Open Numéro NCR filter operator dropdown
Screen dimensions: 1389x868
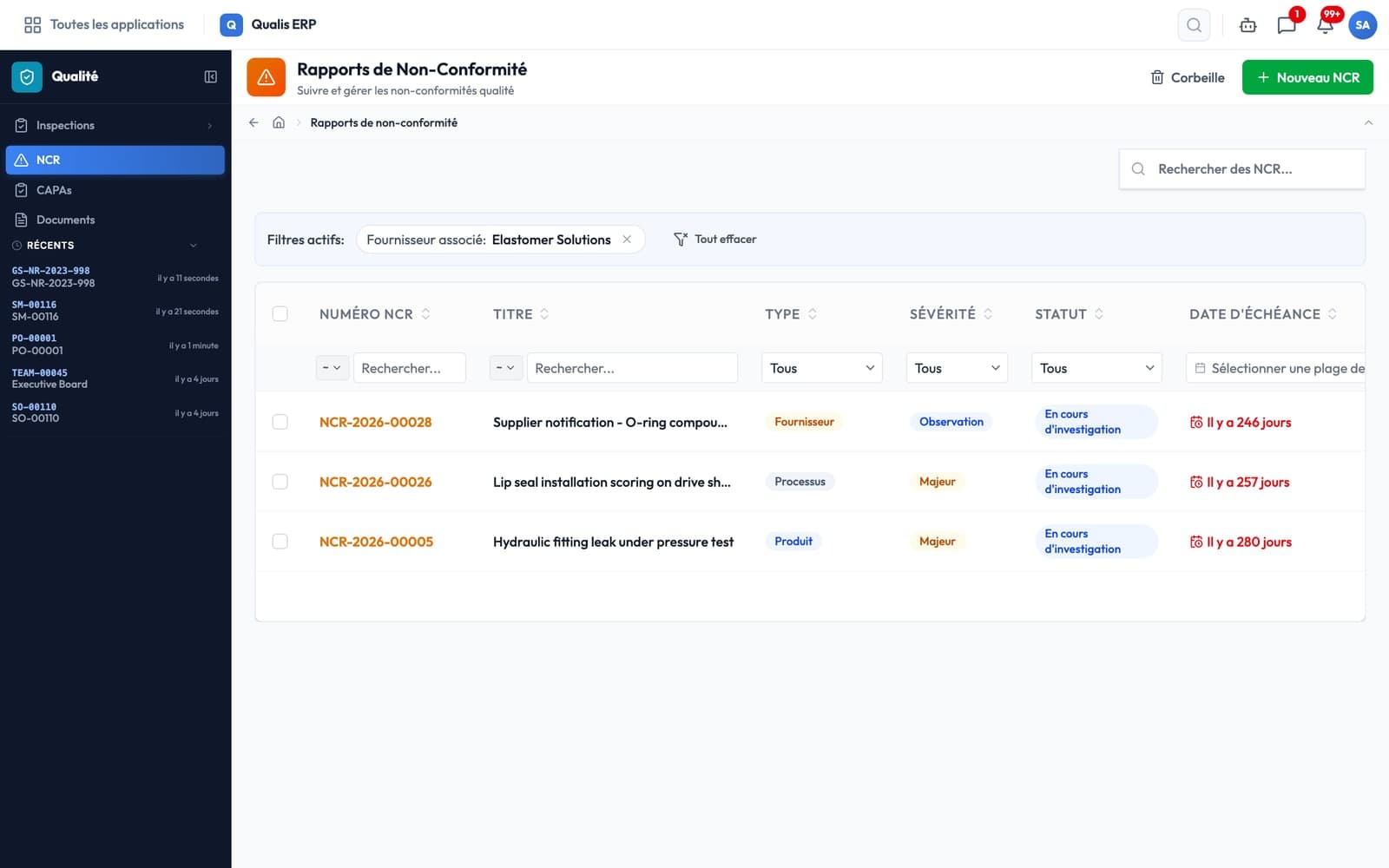pos(332,368)
